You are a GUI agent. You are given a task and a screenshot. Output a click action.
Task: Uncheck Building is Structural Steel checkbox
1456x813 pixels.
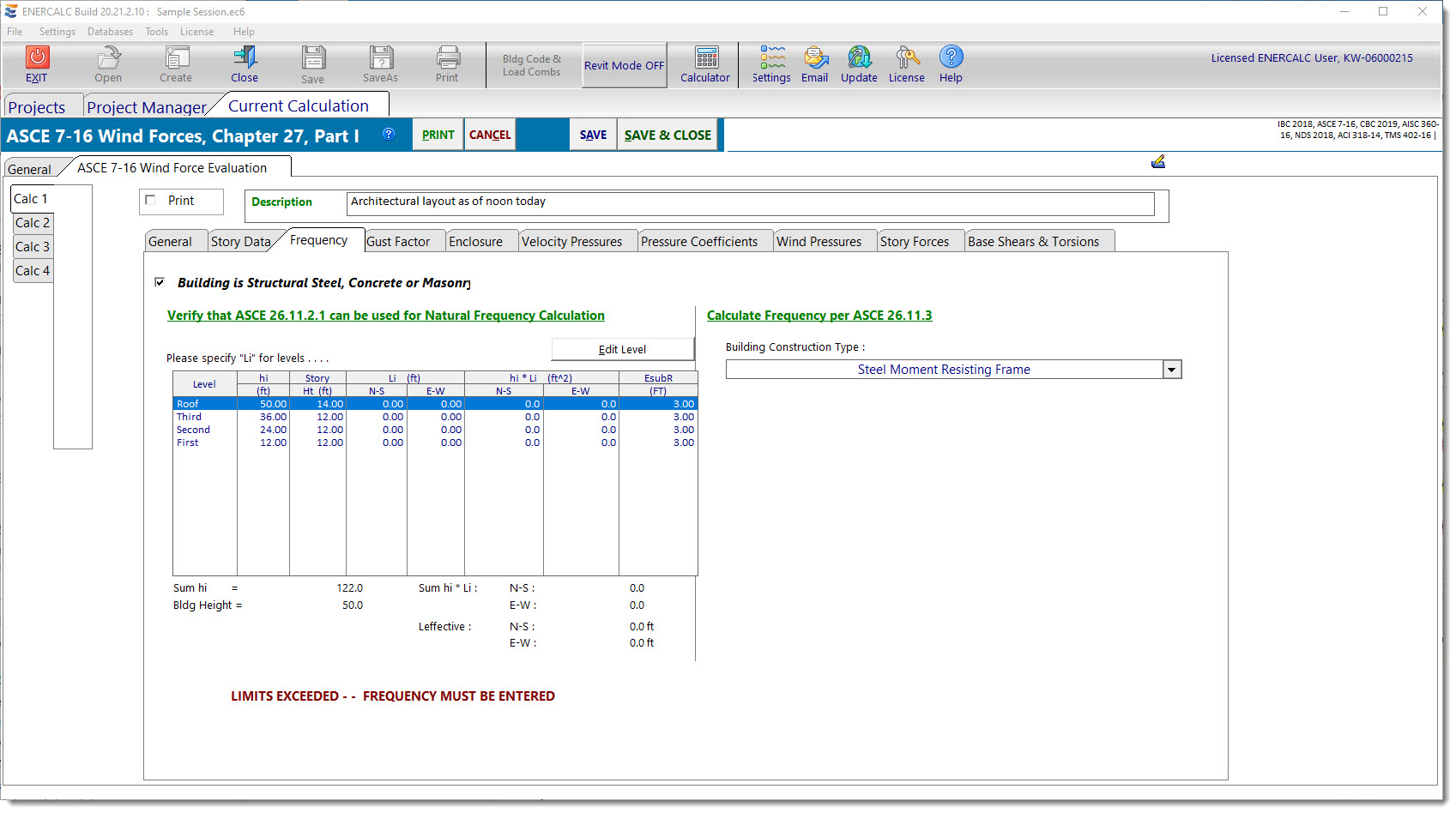(x=159, y=282)
